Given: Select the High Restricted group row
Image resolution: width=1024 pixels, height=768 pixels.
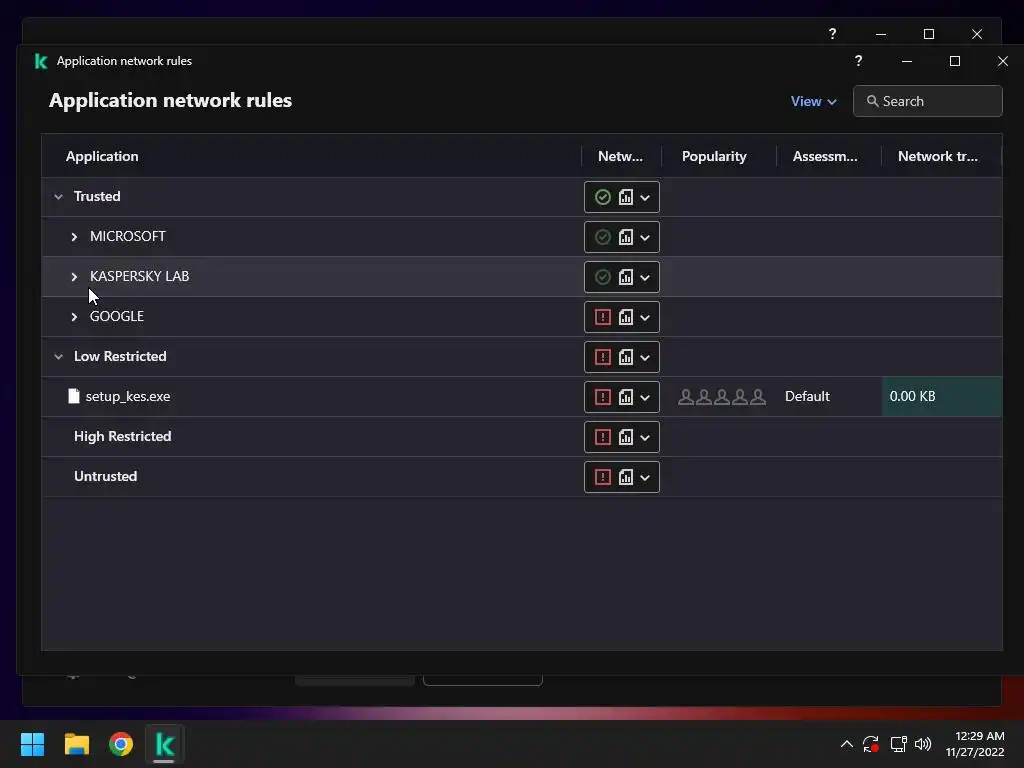Looking at the screenshot, I should point(522,437).
